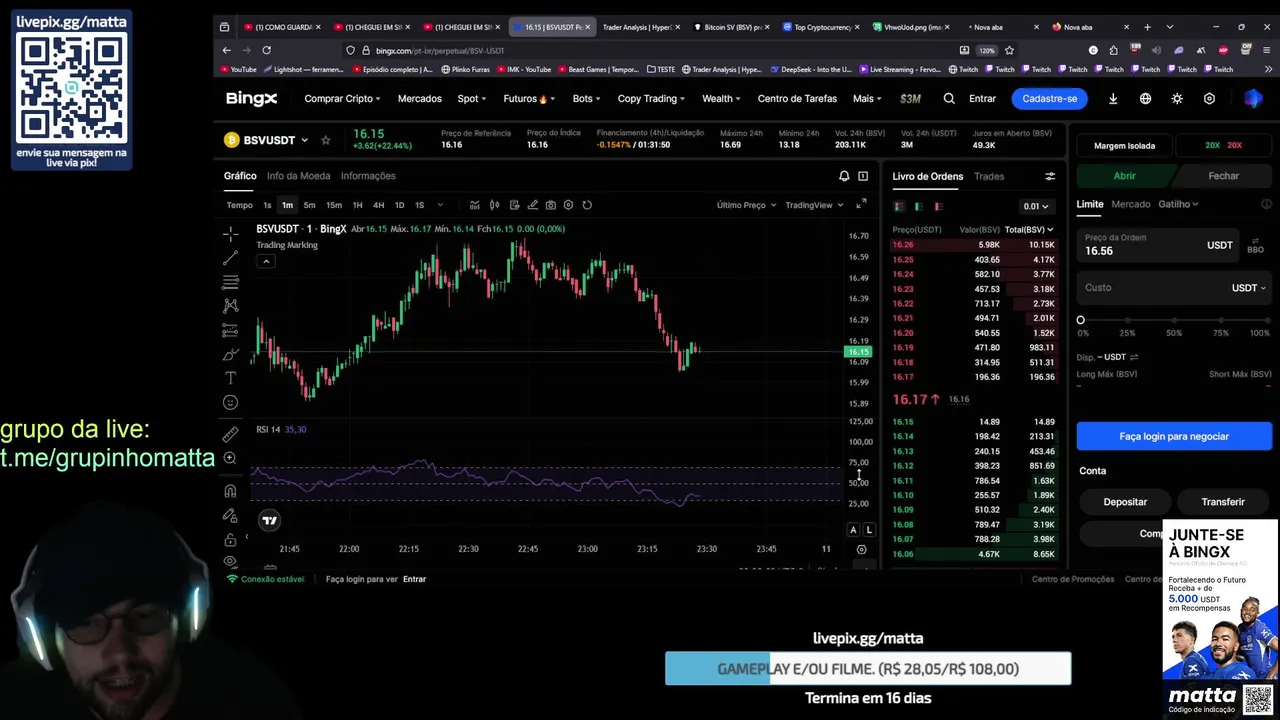Switch theme with sun icon

pos(1177,99)
